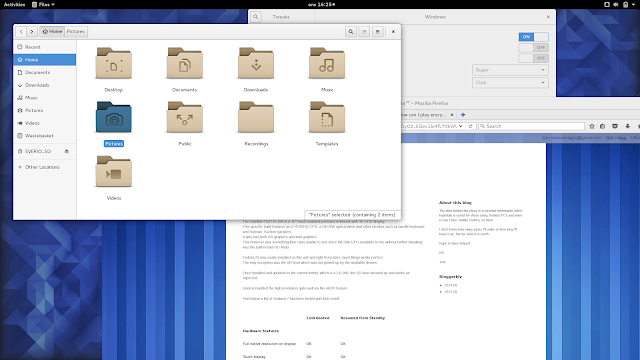Open Music from the Files sidebar
This screenshot has height=360, width=640.
pyautogui.click(x=44, y=98)
